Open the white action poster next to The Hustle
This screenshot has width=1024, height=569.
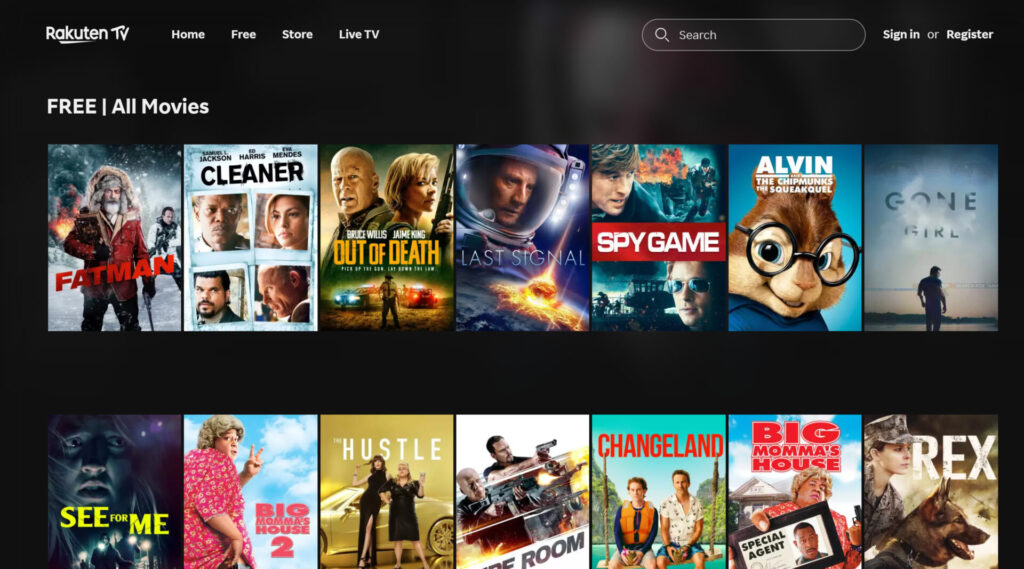[522, 492]
